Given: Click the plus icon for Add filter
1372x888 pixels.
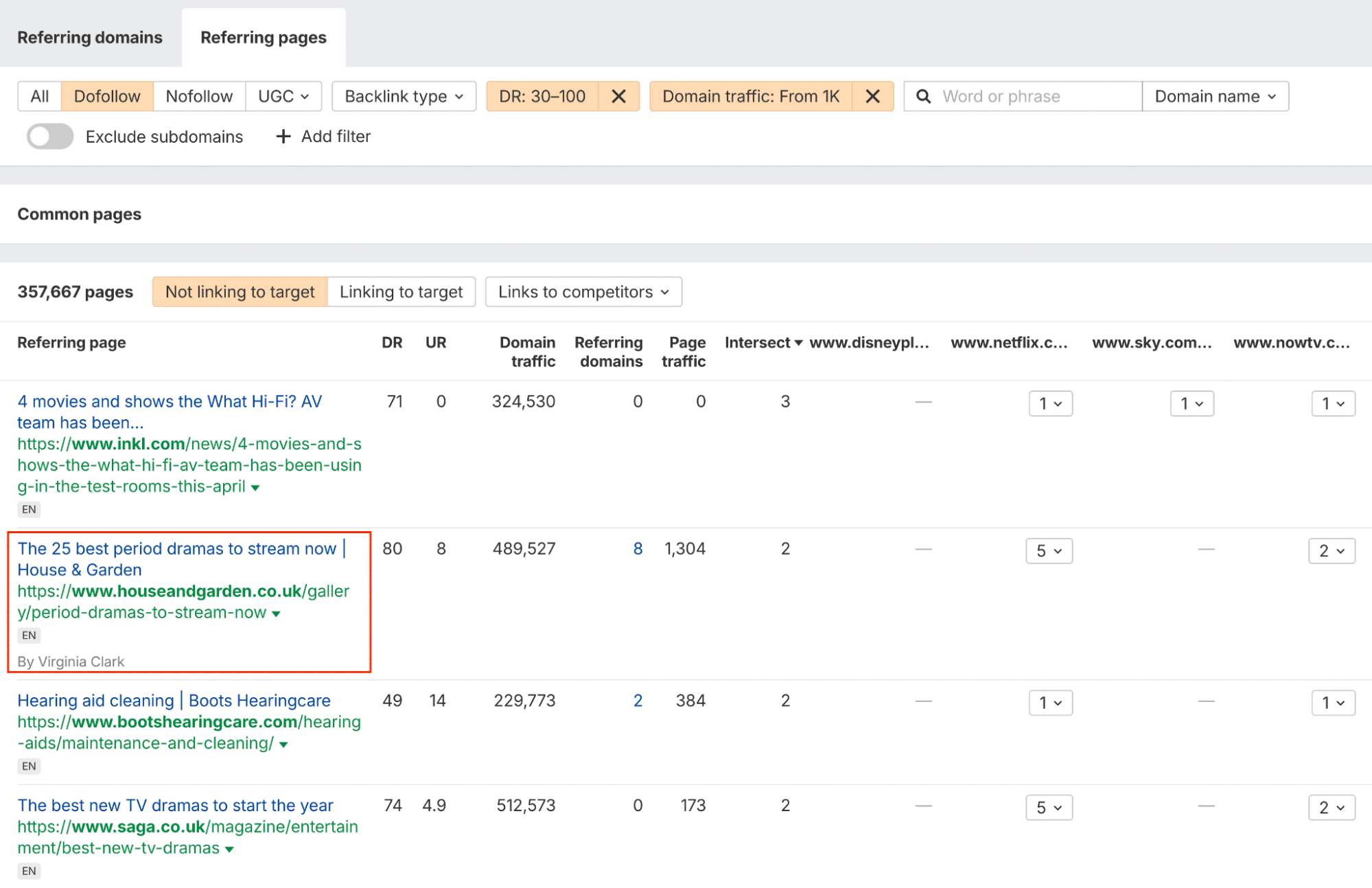Looking at the screenshot, I should 283,137.
